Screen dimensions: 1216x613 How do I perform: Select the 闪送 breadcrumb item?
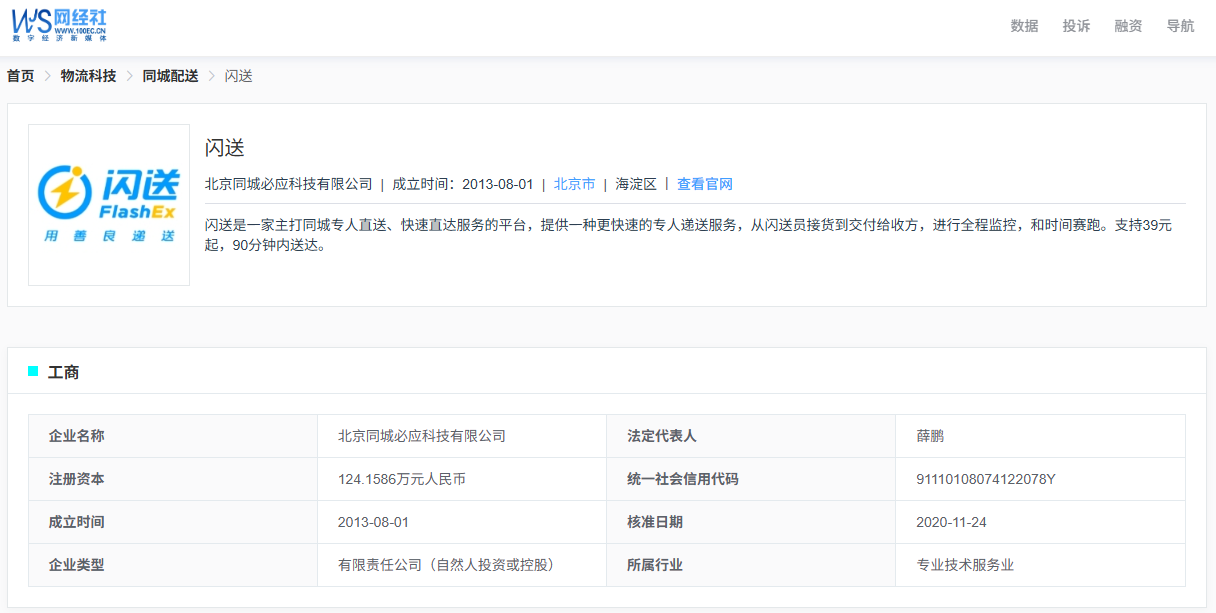pos(238,76)
